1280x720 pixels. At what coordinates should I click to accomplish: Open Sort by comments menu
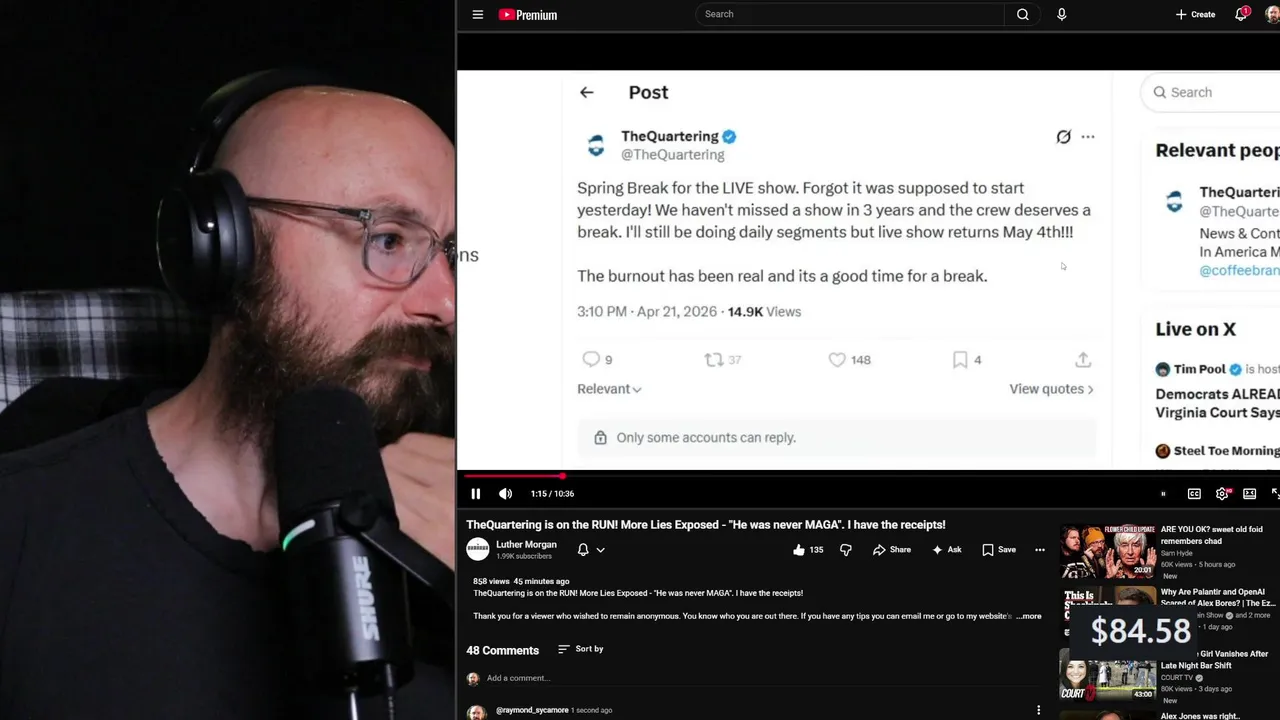click(x=581, y=649)
